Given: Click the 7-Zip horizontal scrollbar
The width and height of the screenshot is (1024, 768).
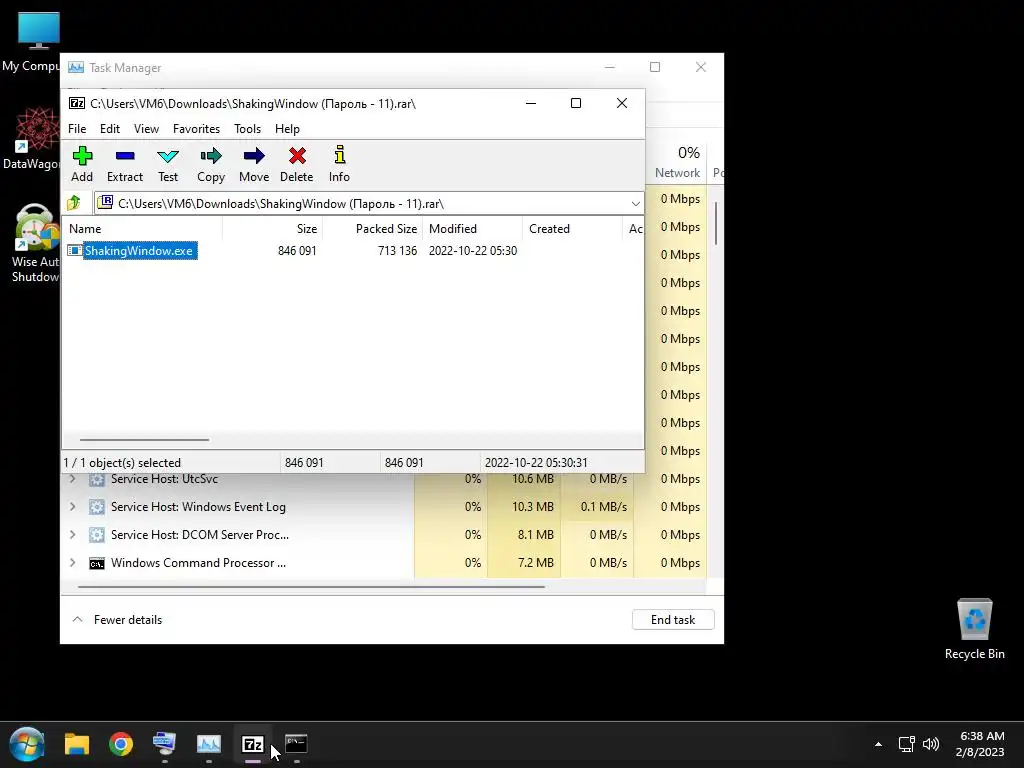Looking at the screenshot, I should (144, 440).
